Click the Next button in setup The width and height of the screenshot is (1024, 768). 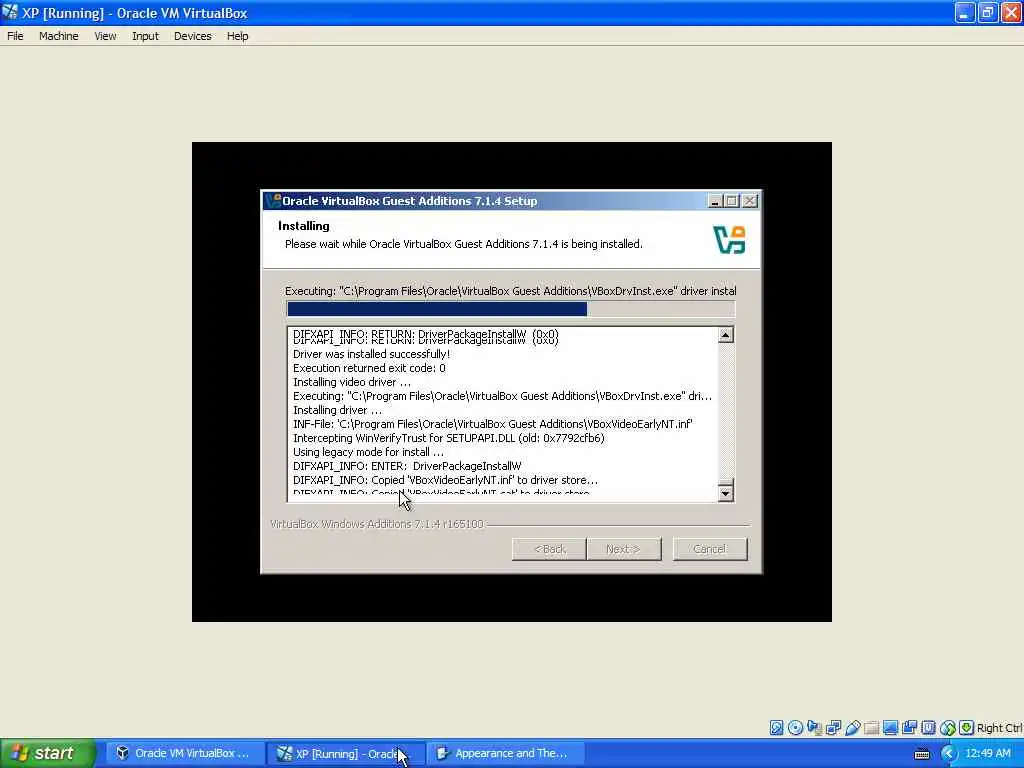[x=624, y=549]
